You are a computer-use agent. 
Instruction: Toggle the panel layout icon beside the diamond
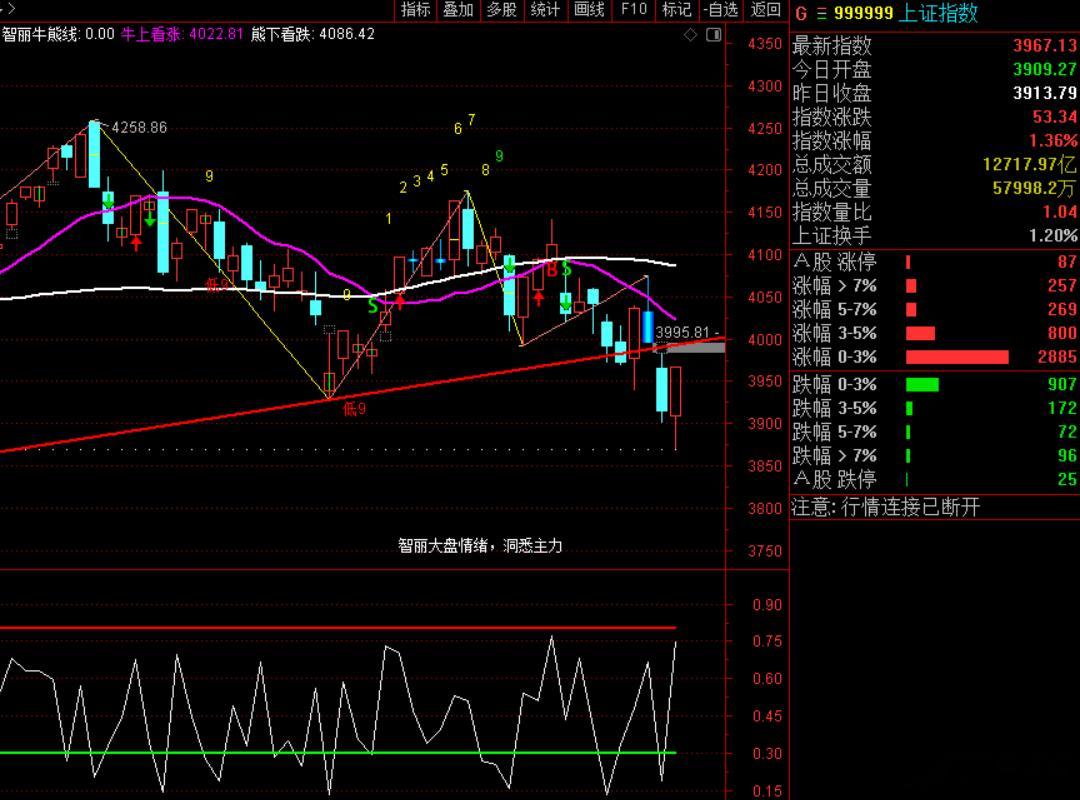pos(714,34)
